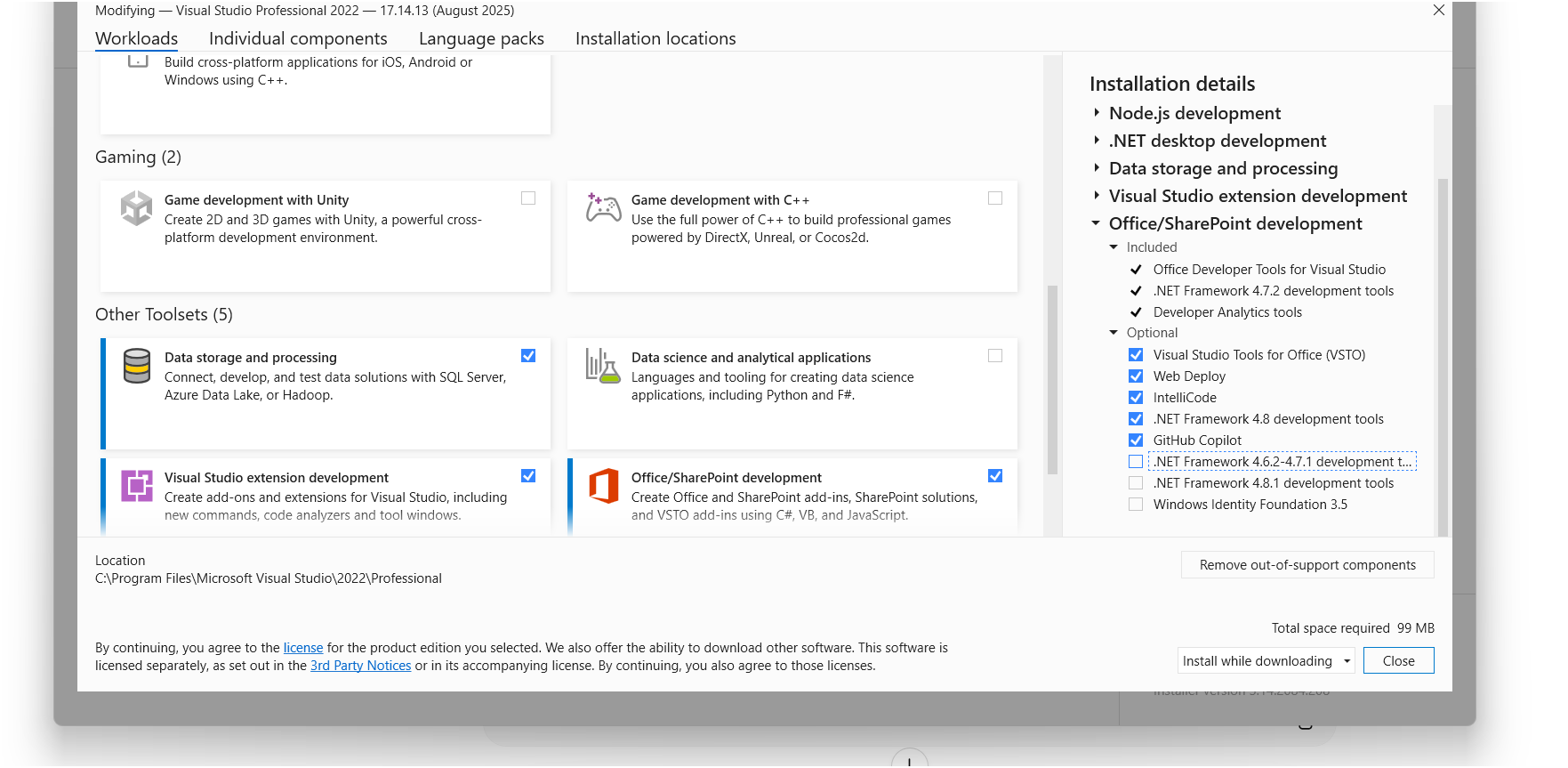Open the Install while downloading dropdown

(x=1266, y=661)
